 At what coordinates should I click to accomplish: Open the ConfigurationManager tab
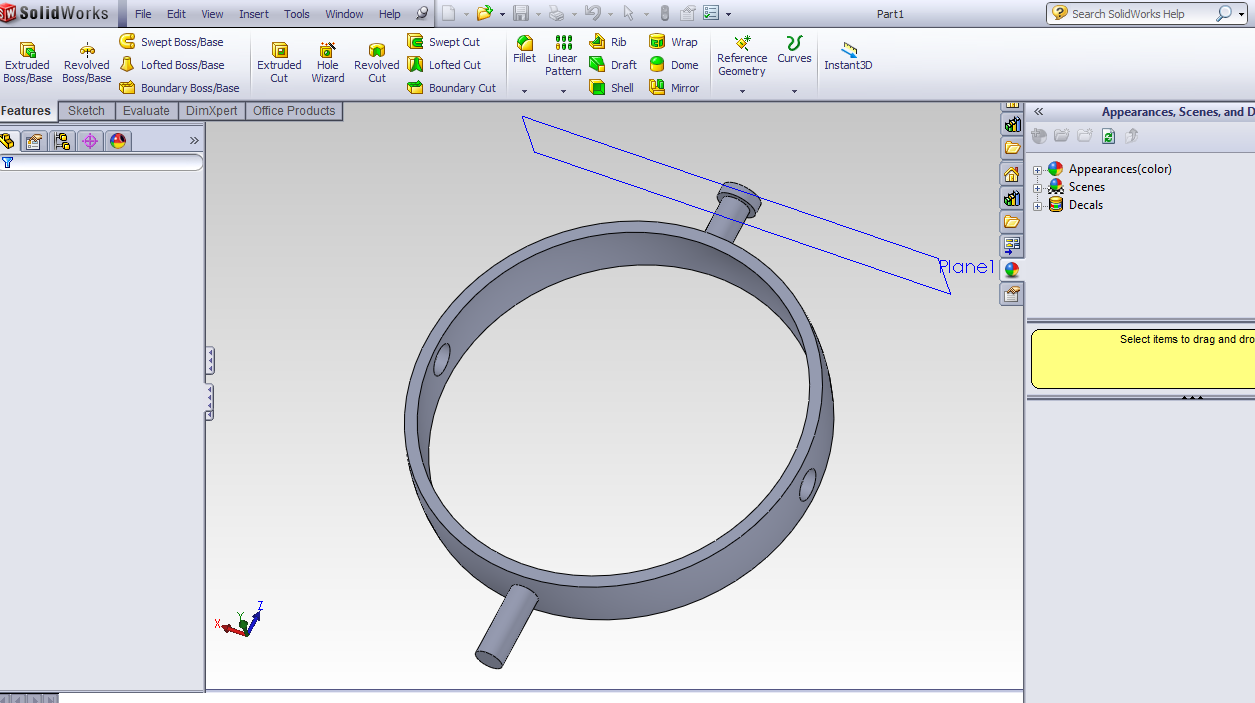[x=62, y=141]
